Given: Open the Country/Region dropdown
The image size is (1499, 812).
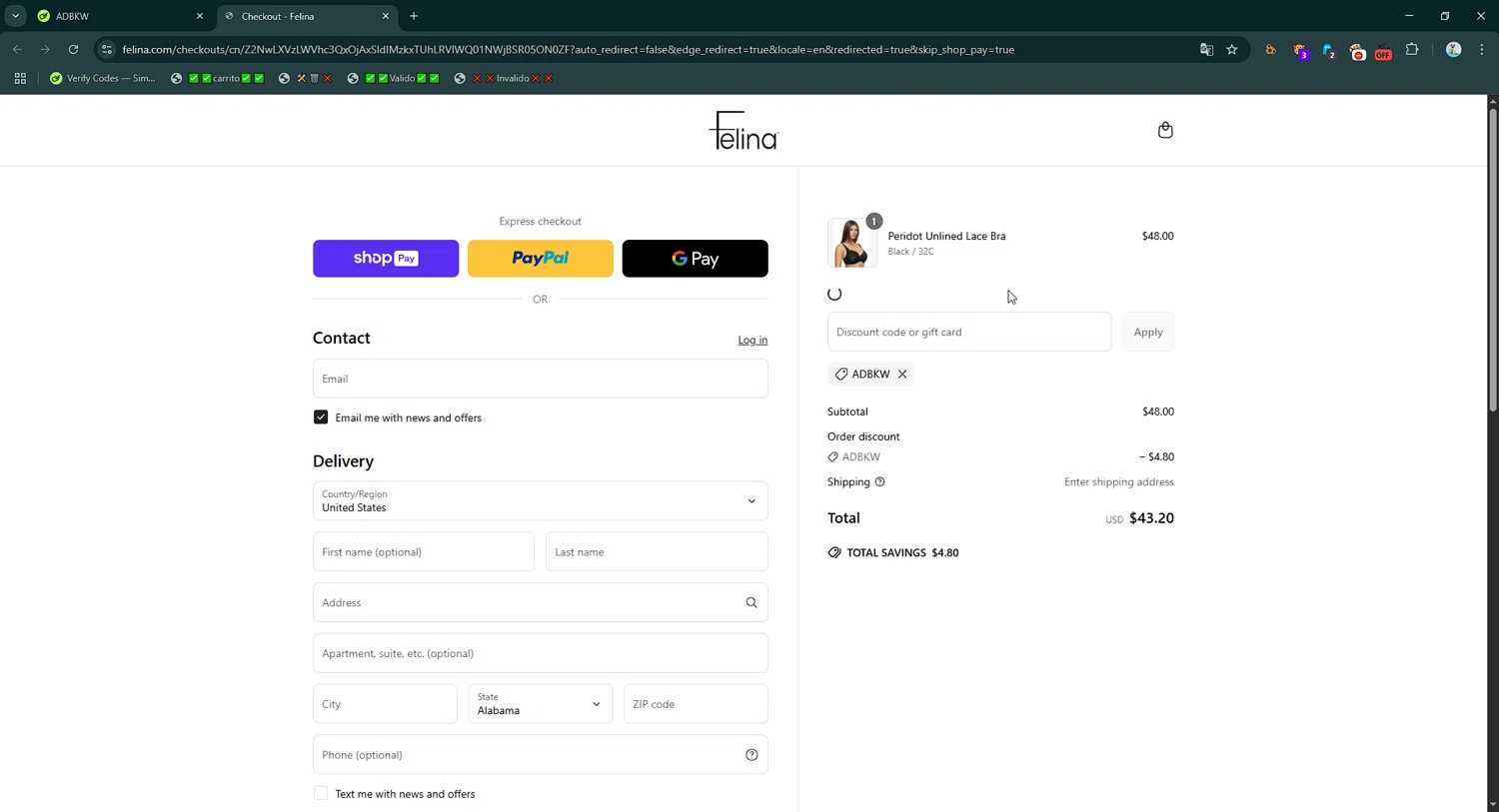Looking at the screenshot, I should (540, 501).
